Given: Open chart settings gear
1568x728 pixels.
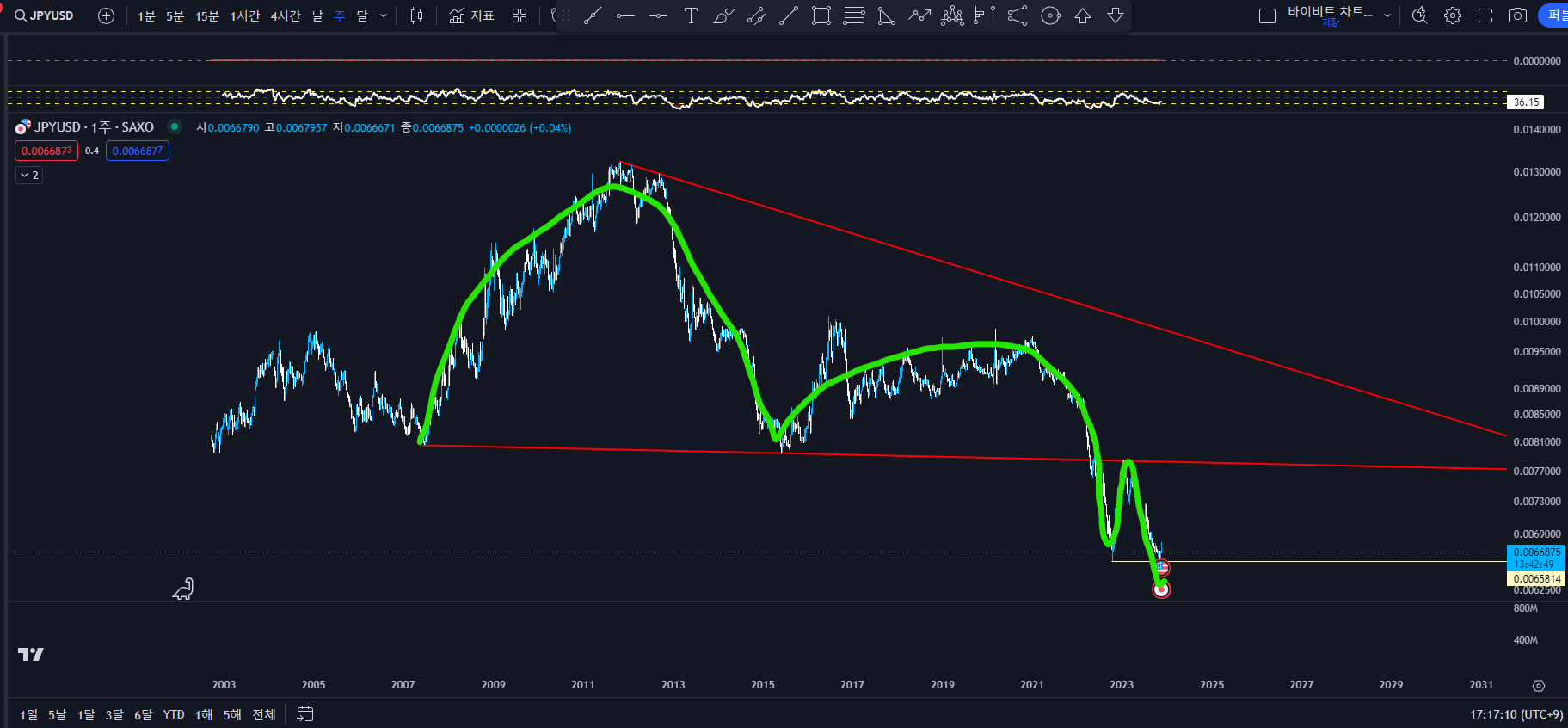Looking at the screenshot, I should [1453, 15].
